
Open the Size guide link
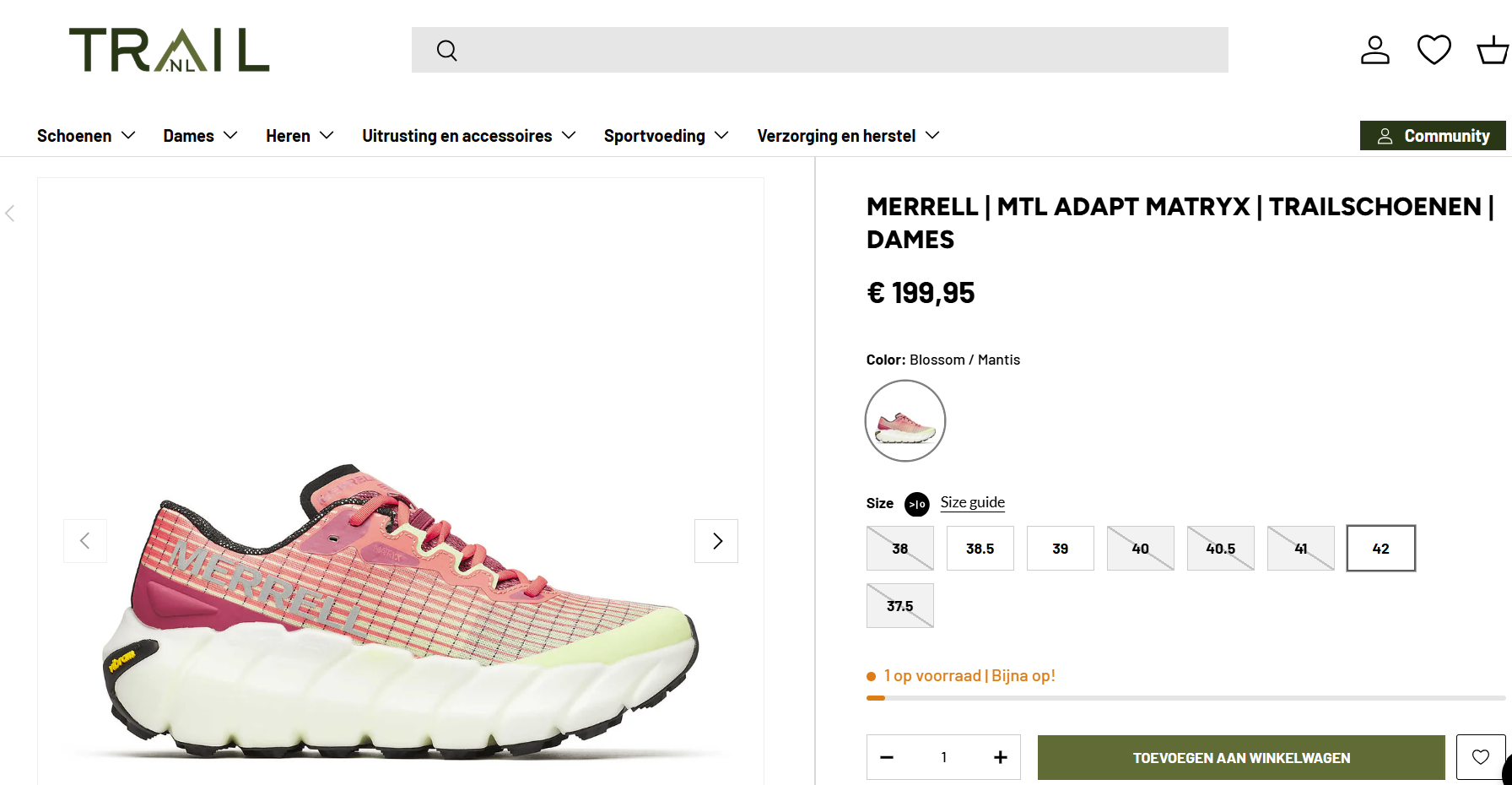click(972, 502)
